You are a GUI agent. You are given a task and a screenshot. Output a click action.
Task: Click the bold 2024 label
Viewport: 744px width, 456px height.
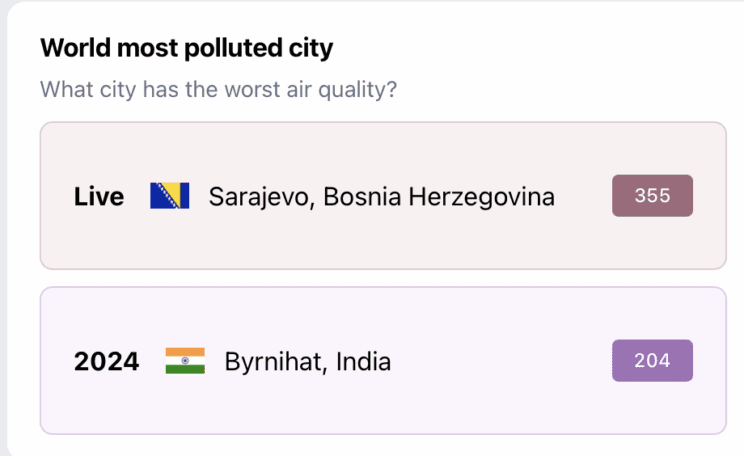(106, 362)
